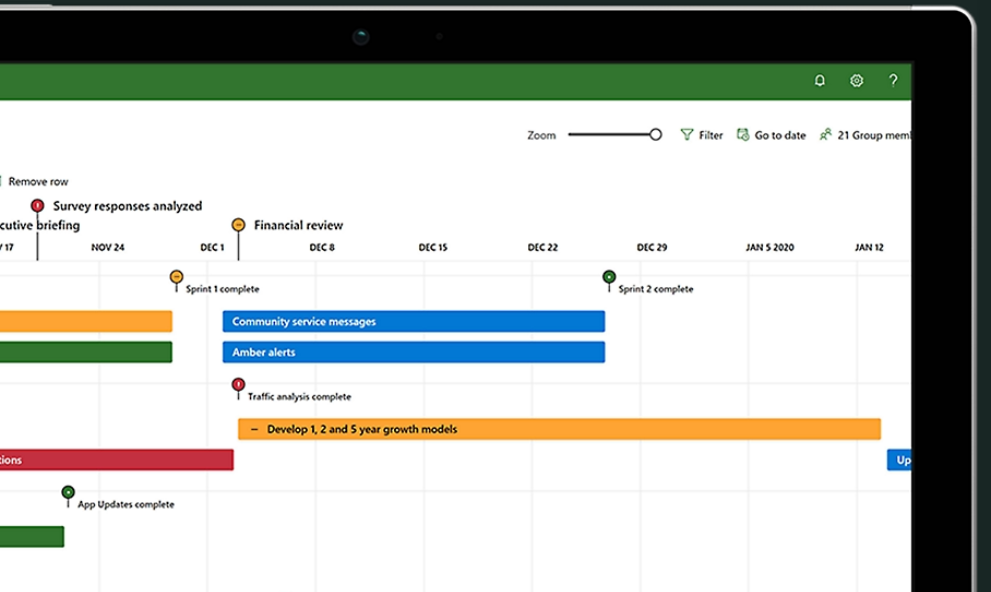Click the DEC 22 date header
Screen dimensions: 991x592
(542, 247)
